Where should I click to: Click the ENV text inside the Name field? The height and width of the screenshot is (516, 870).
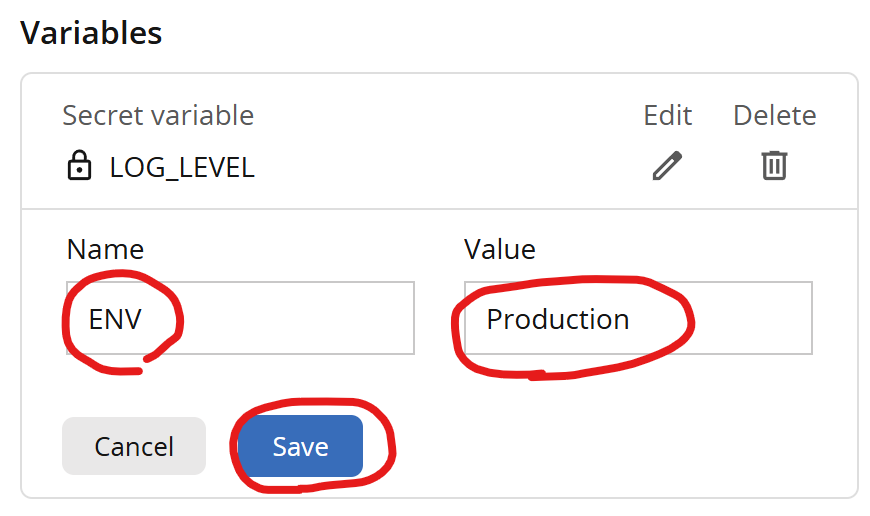[115, 319]
